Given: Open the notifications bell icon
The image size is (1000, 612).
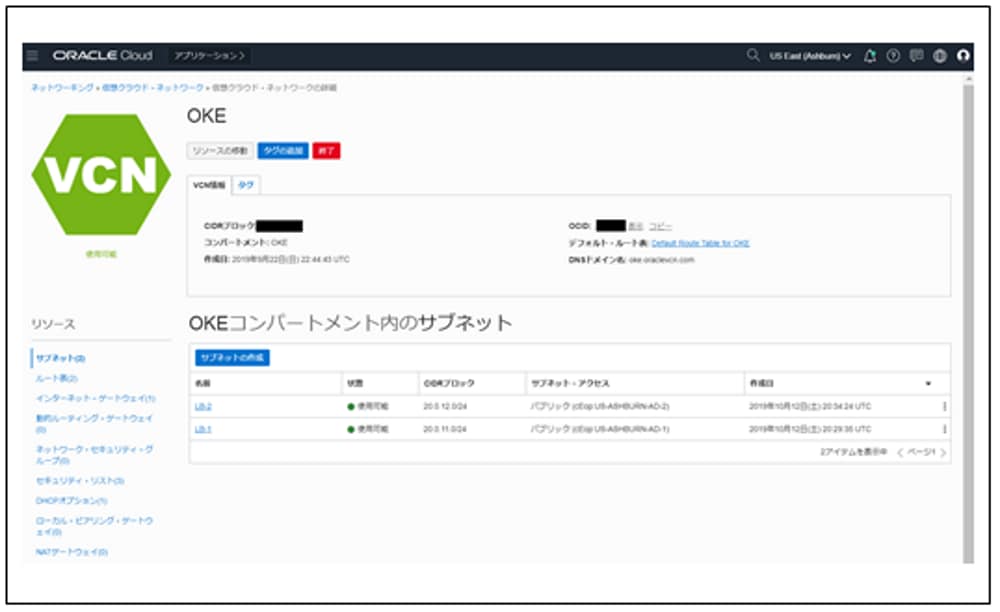Looking at the screenshot, I should (x=870, y=55).
